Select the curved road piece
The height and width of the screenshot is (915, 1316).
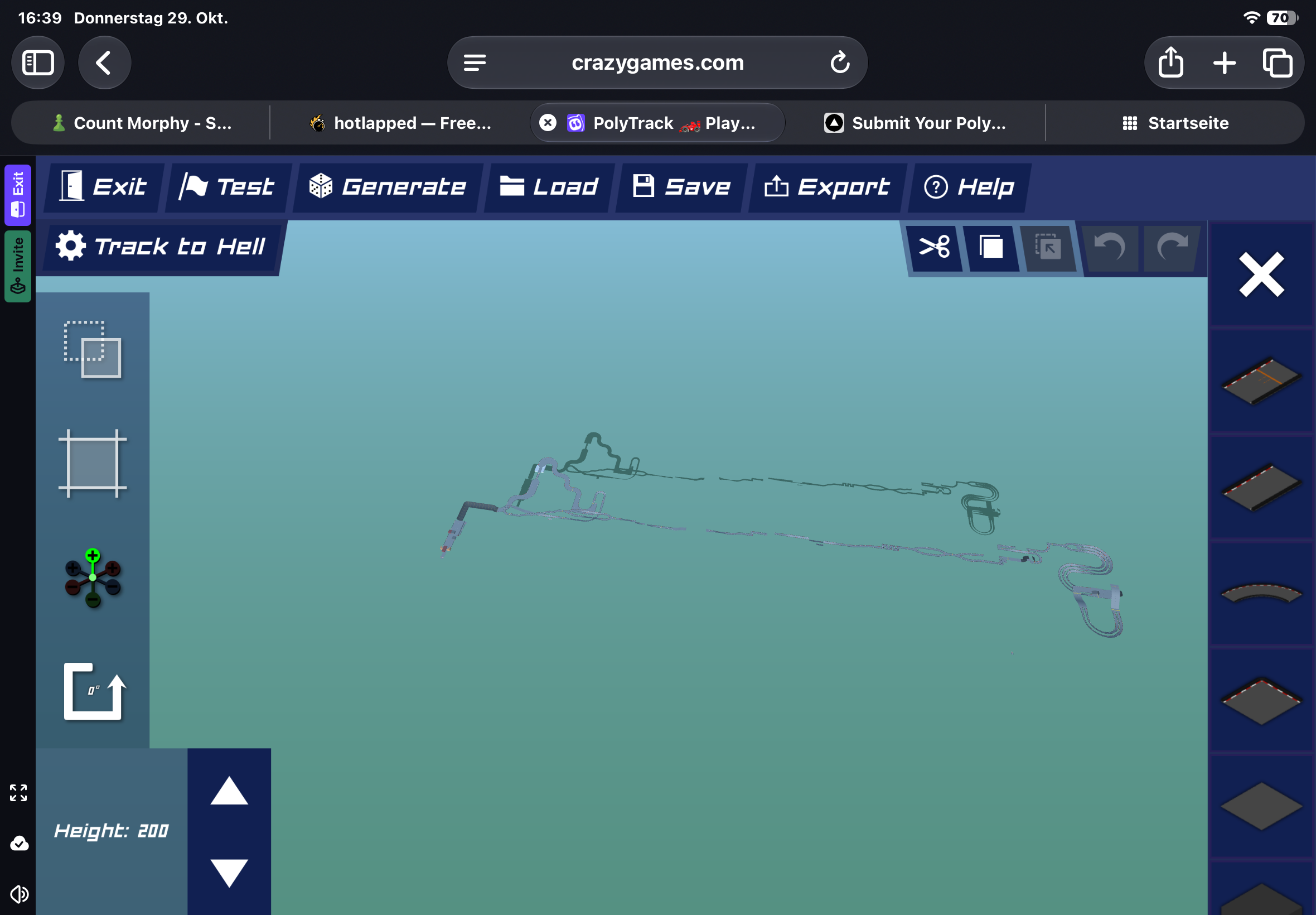tap(1261, 593)
